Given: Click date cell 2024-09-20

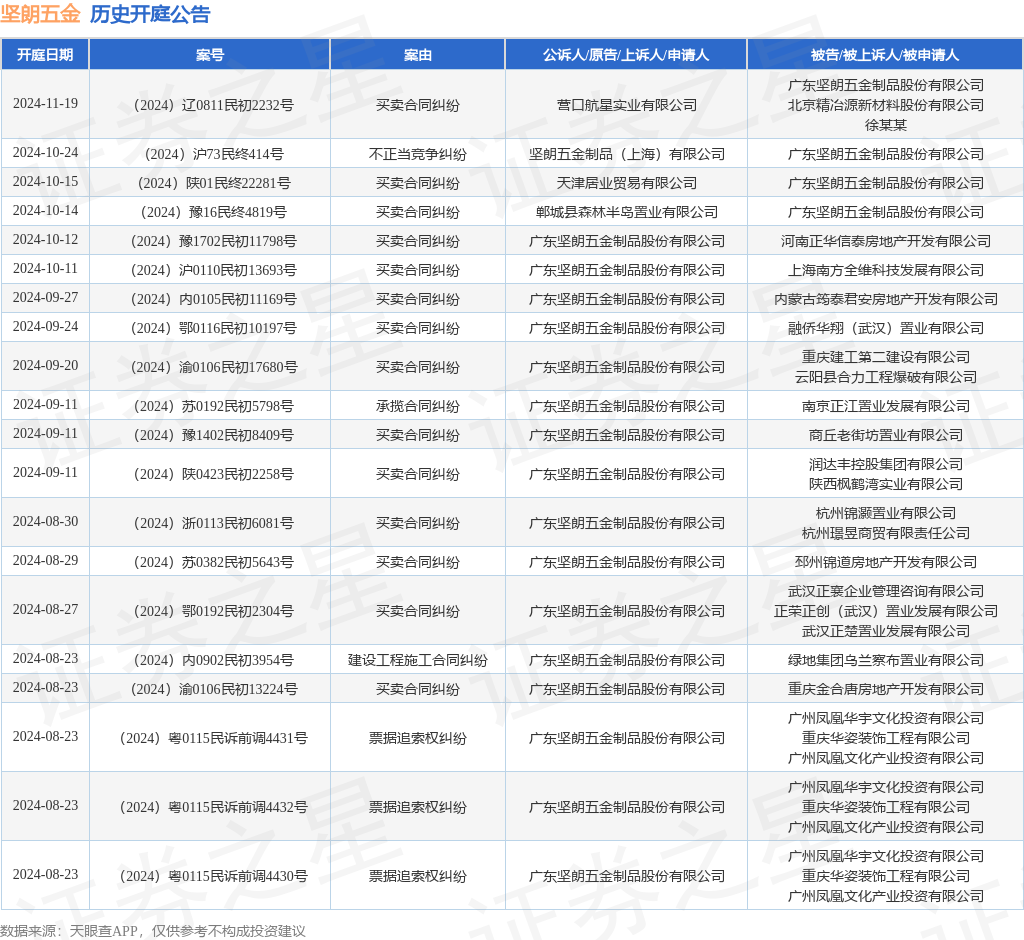Looking at the screenshot, I should pyautogui.click(x=45, y=365).
